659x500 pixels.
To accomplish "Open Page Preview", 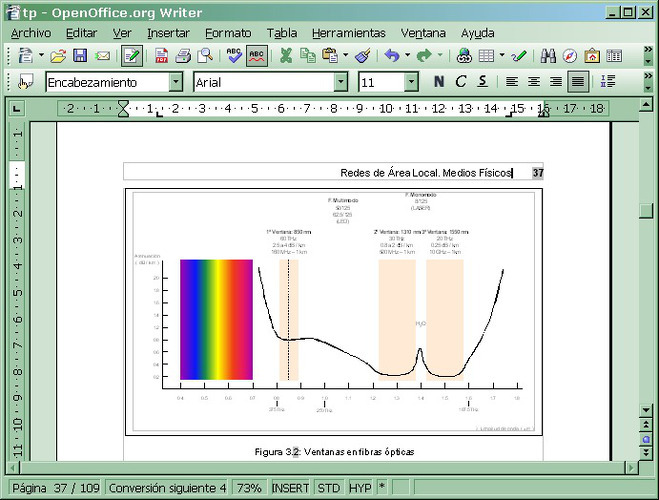I will [205, 56].
